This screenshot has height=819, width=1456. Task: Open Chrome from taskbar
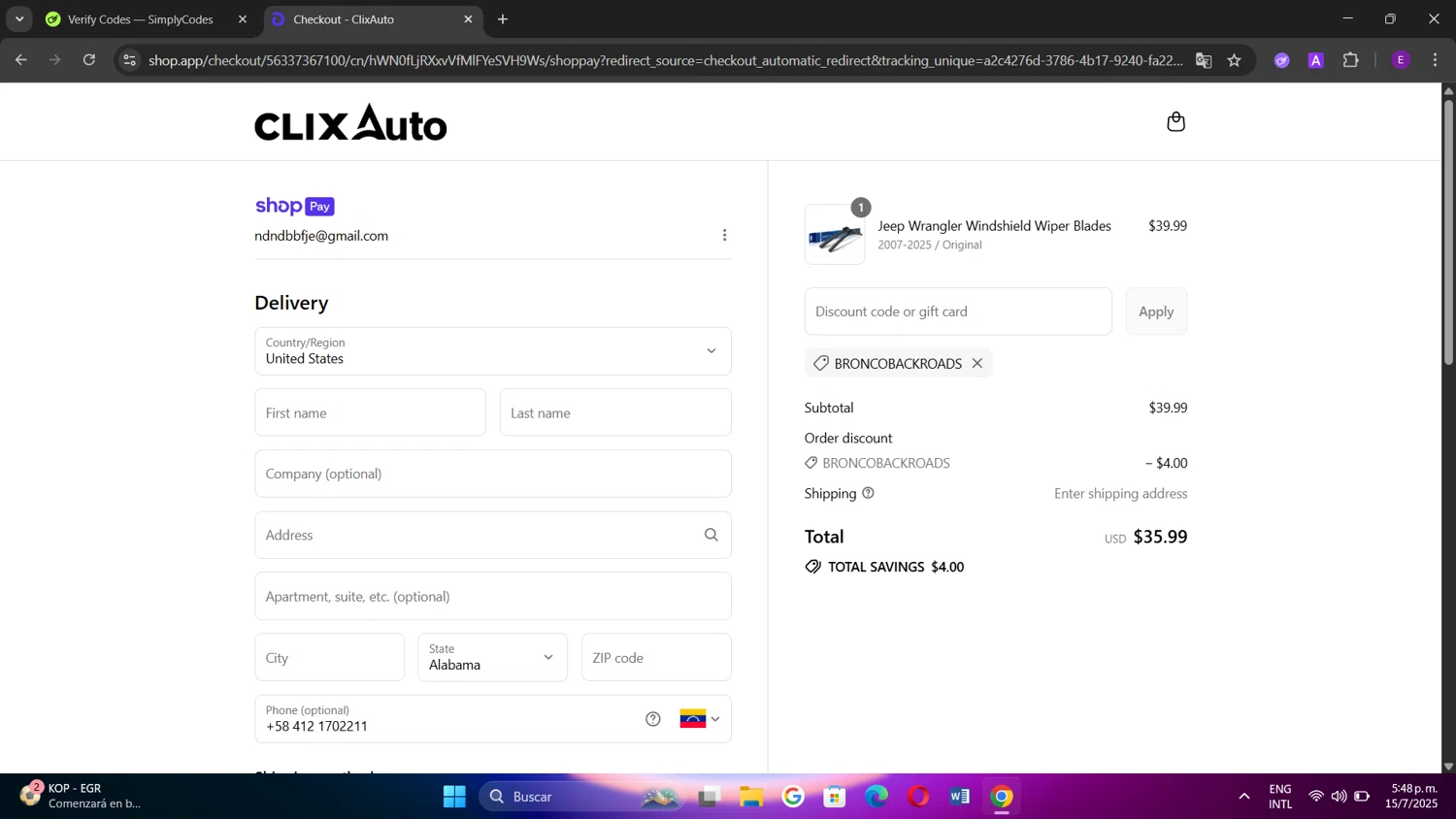pos(1002,797)
